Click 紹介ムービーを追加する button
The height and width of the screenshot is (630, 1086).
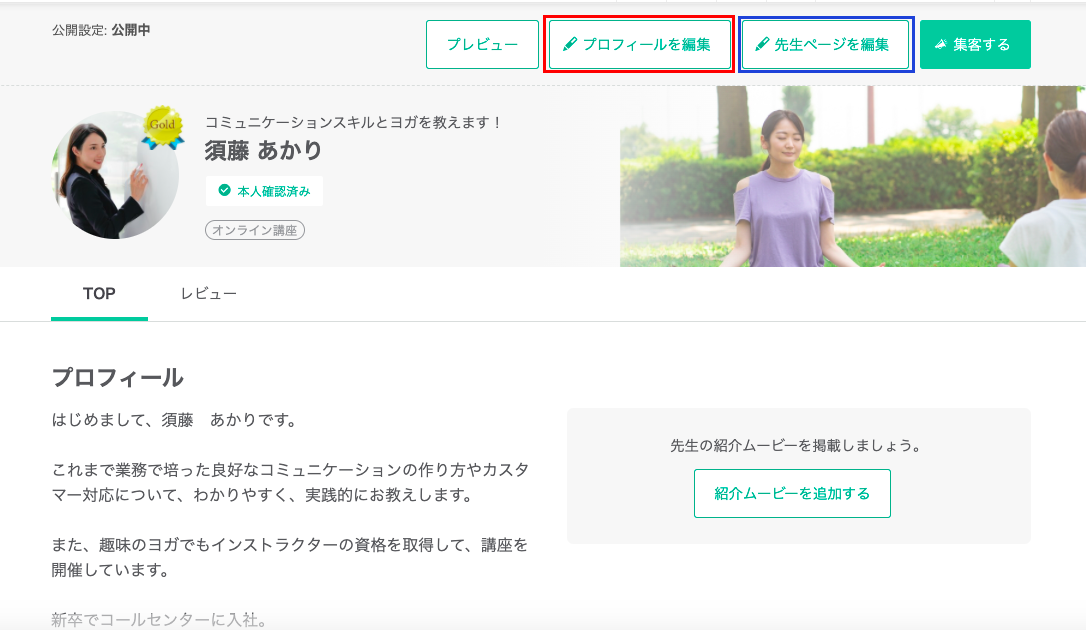pos(792,493)
